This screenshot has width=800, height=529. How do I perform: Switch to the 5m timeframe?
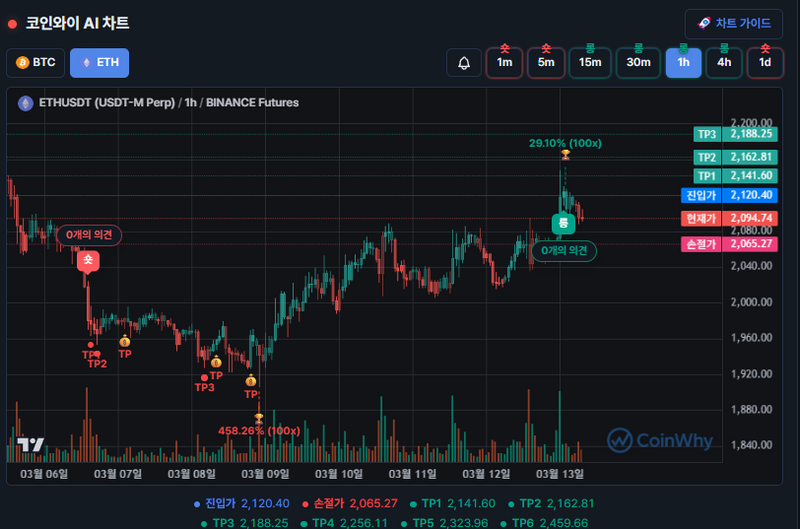pyautogui.click(x=546, y=62)
